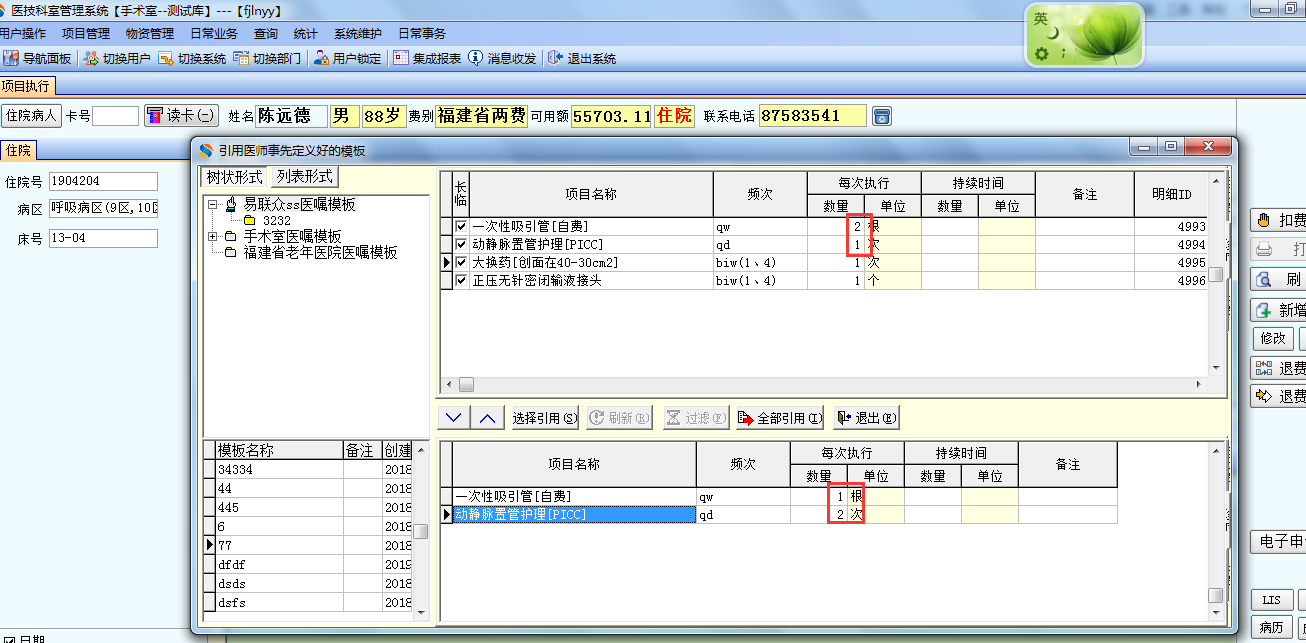1306x643 pixels.
Task: Open the 项目管理 menu
Action: pyautogui.click(x=86, y=33)
